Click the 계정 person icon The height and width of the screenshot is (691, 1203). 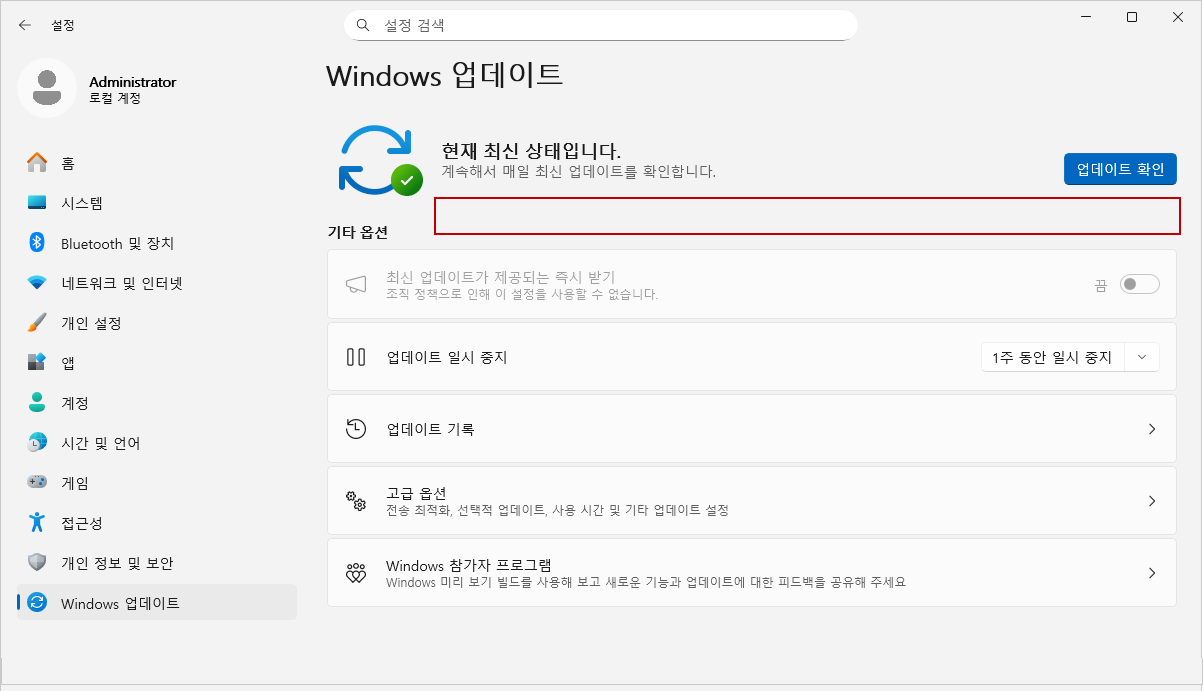click(37, 403)
